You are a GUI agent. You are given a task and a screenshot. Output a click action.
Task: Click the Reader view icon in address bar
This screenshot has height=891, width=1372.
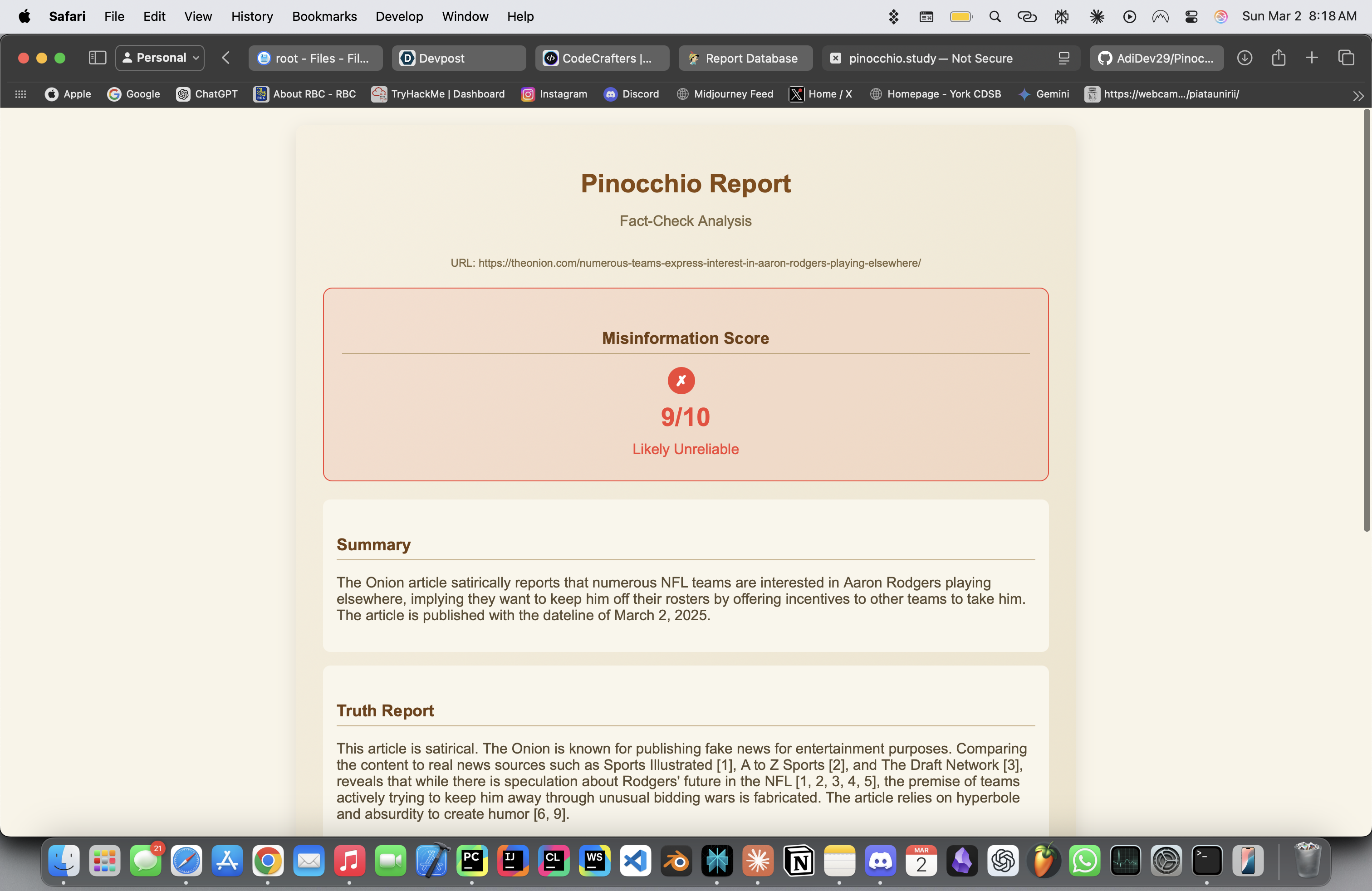(1063, 58)
